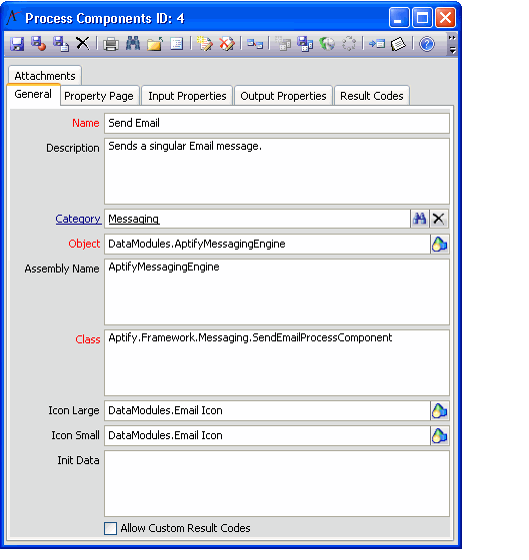The width and height of the screenshot is (529, 560).
Task: Click the tilted note card icon
Action: pos(398,44)
